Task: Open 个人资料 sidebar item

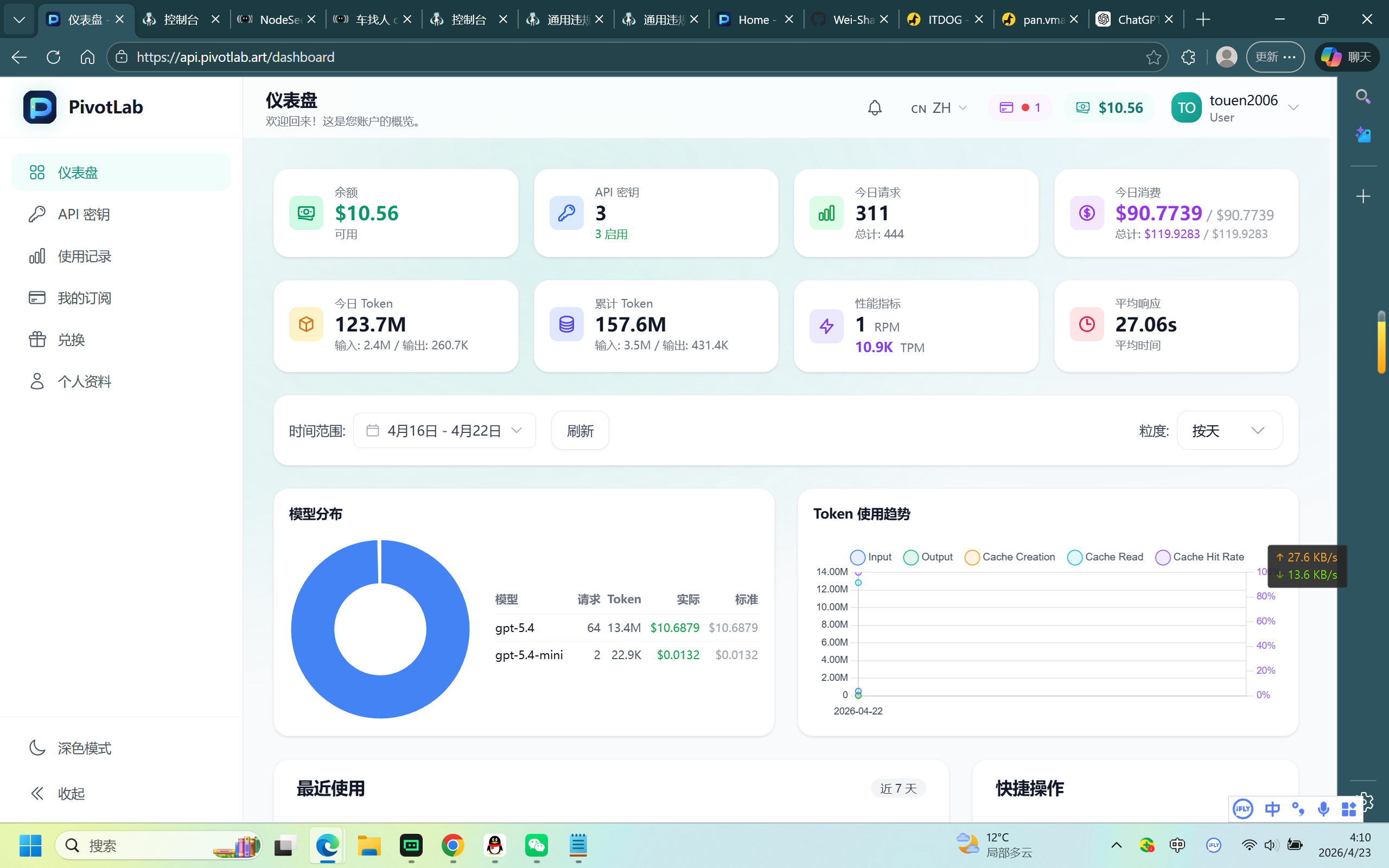Action: click(x=121, y=381)
